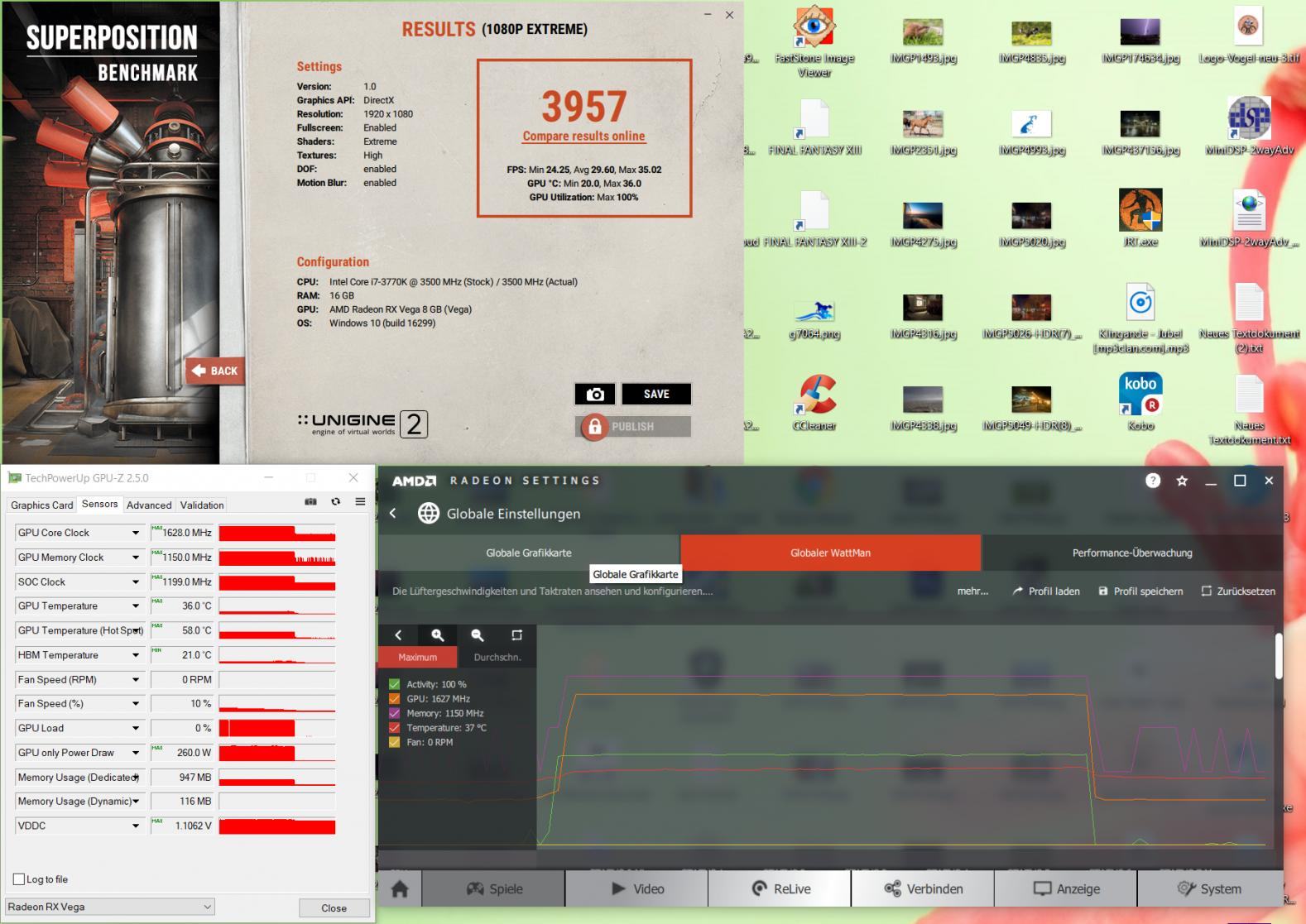Open GPU-Z hamburger menu icon

coord(360,501)
